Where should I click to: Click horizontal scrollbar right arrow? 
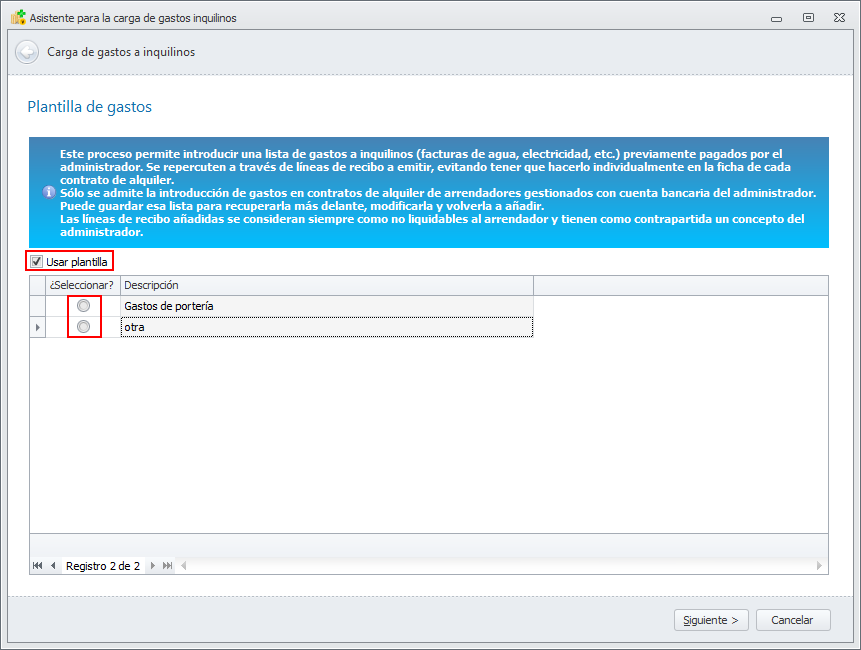pos(820,566)
